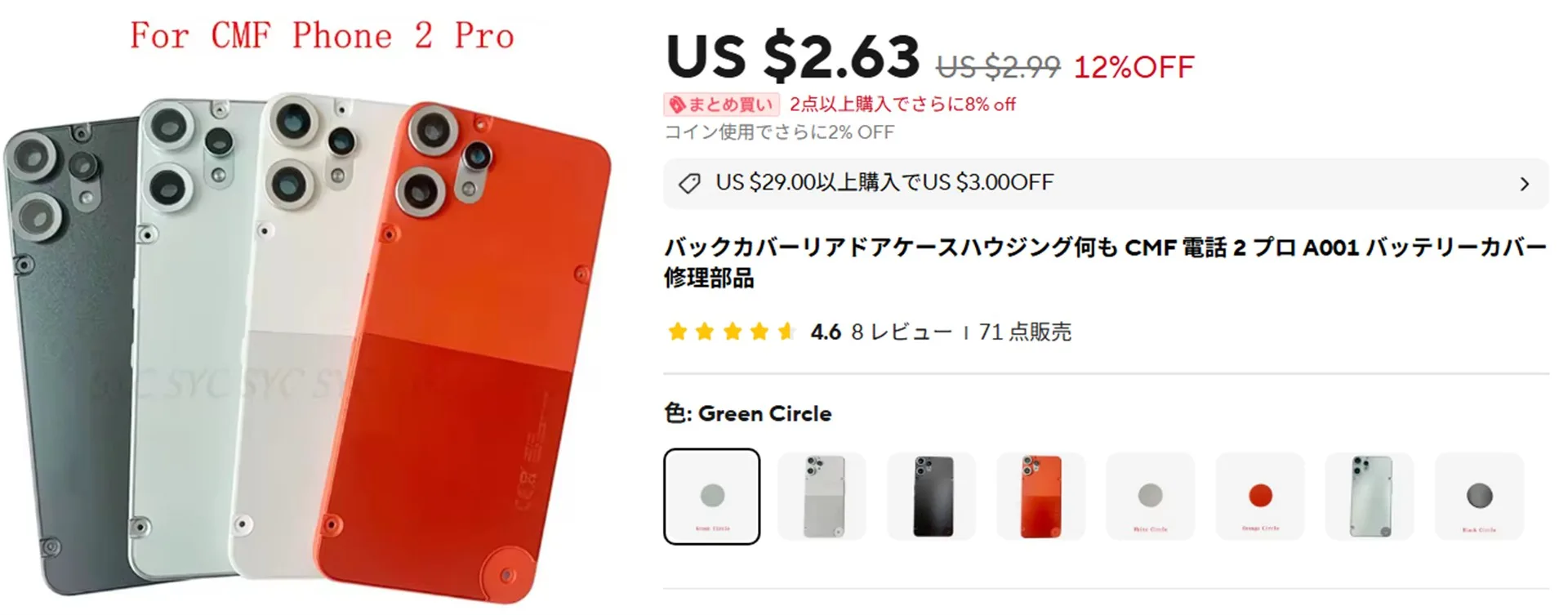Expand the coupon banner chevron arrow
The width and height of the screenshot is (1568, 615).
pos(1524,184)
